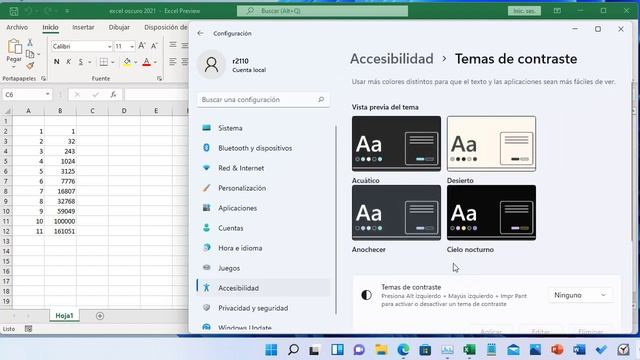The image size is (640, 360).
Task: Select cell containing 161051
Action: [x=60, y=231]
